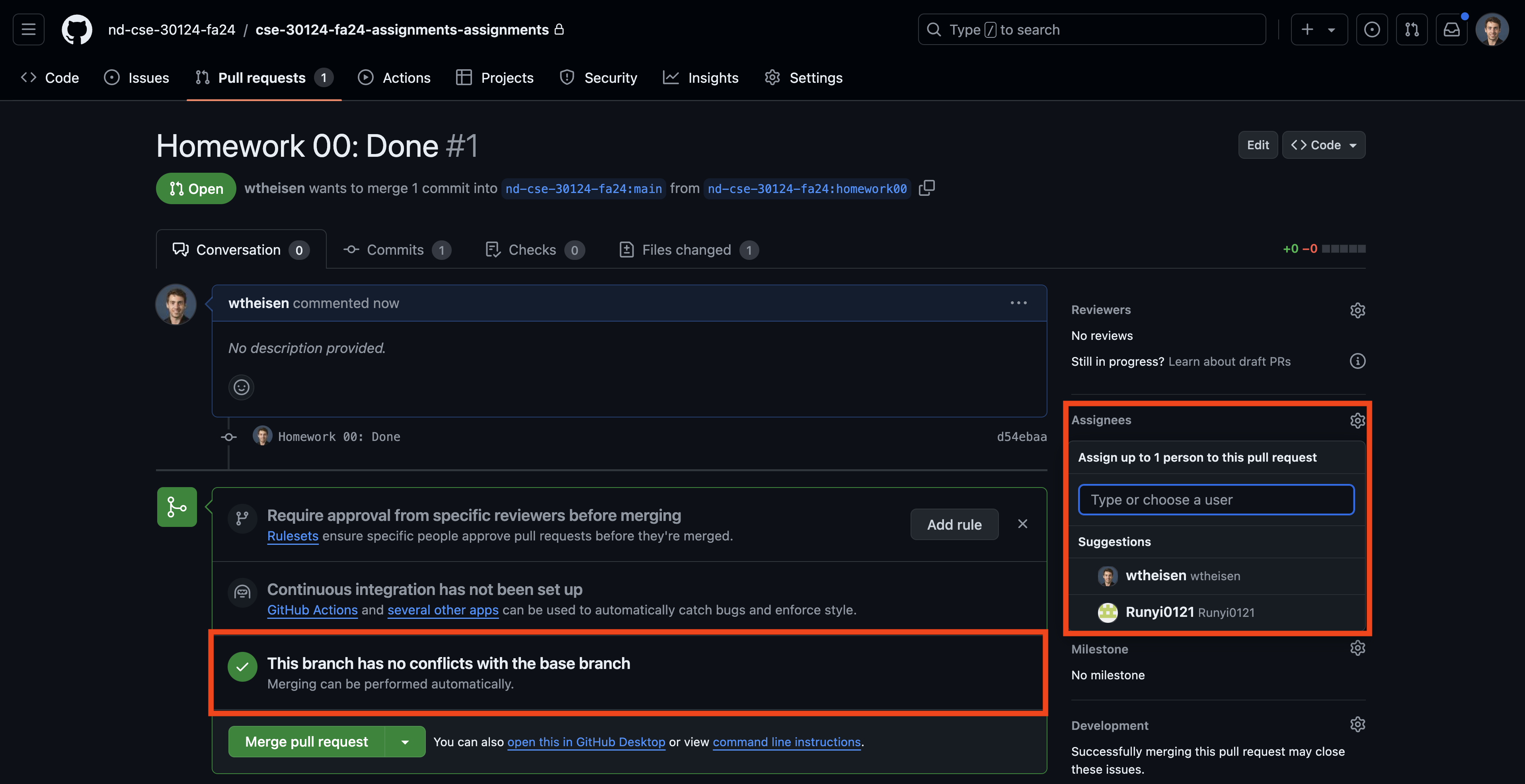
Task: Copy the head branch name icon
Action: pyautogui.click(x=926, y=188)
